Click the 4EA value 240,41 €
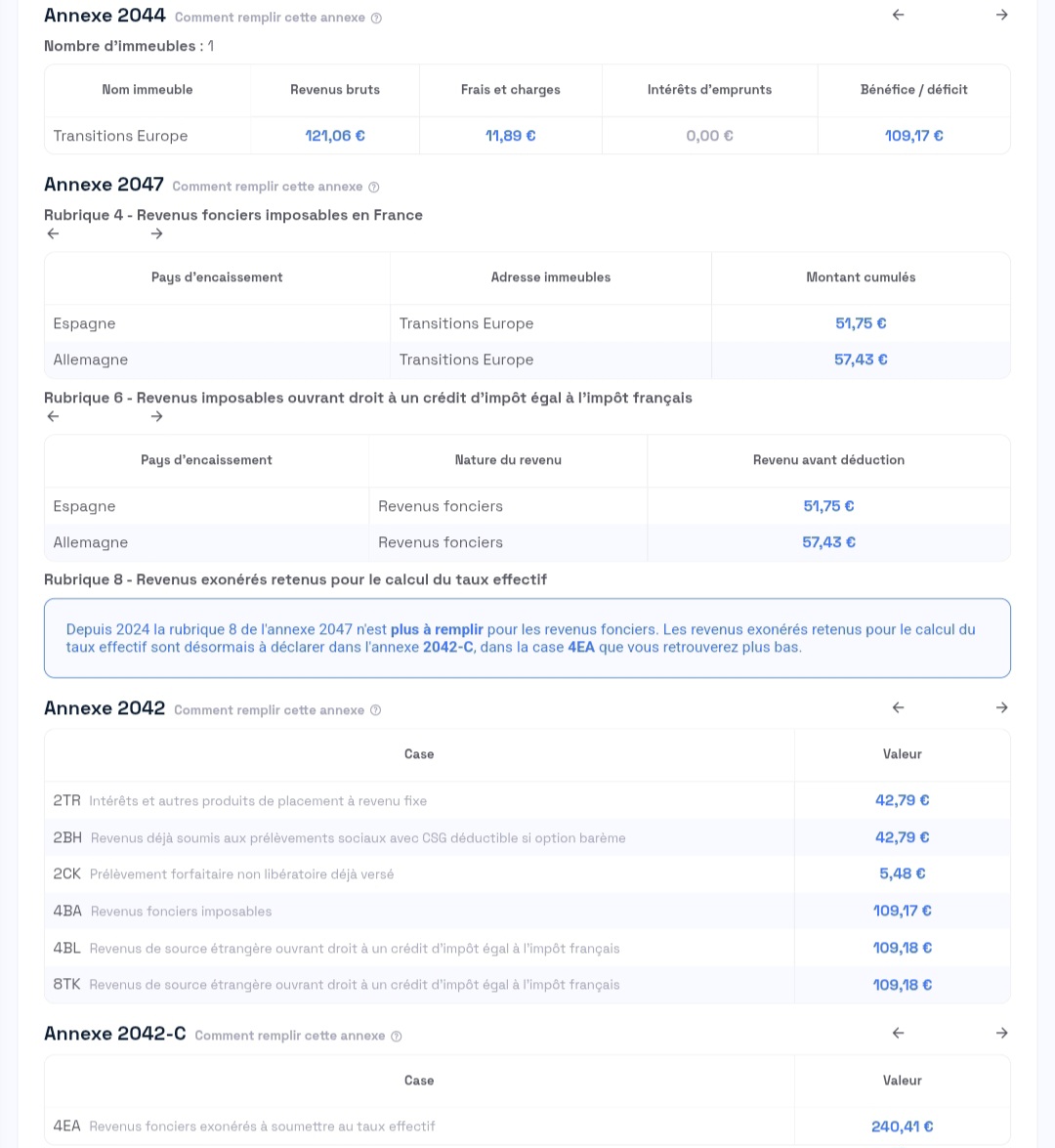 pos(902,1127)
